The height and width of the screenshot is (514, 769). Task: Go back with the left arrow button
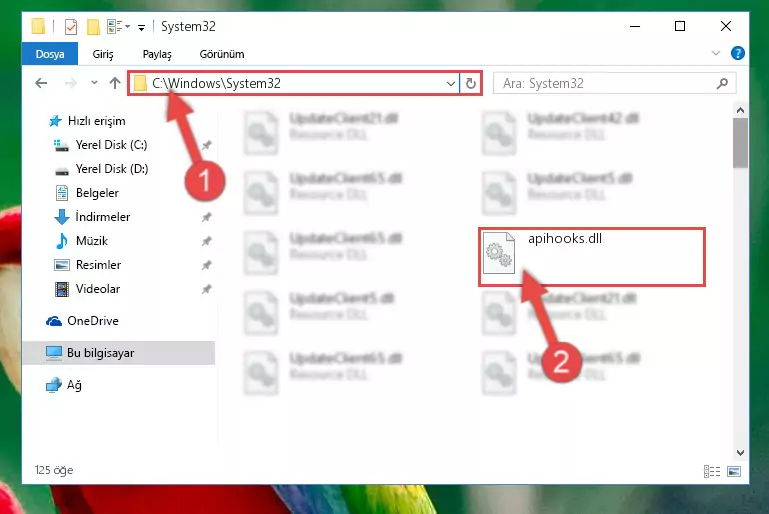(x=41, y=83)
